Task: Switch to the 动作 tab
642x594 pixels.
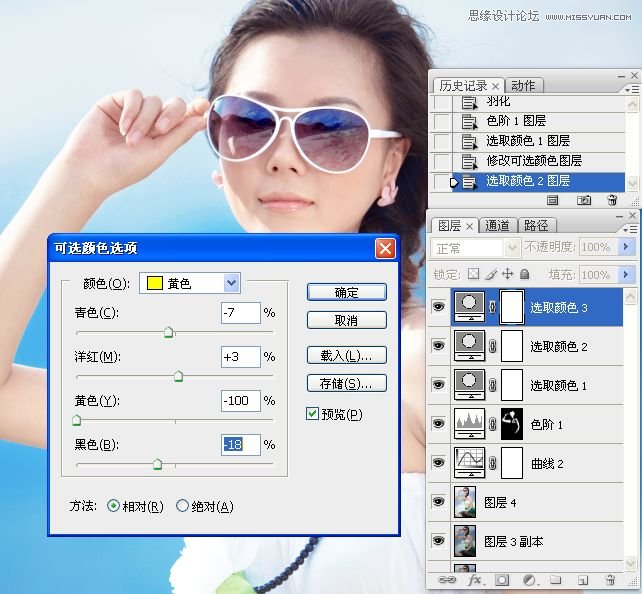Action: (523, 85)
